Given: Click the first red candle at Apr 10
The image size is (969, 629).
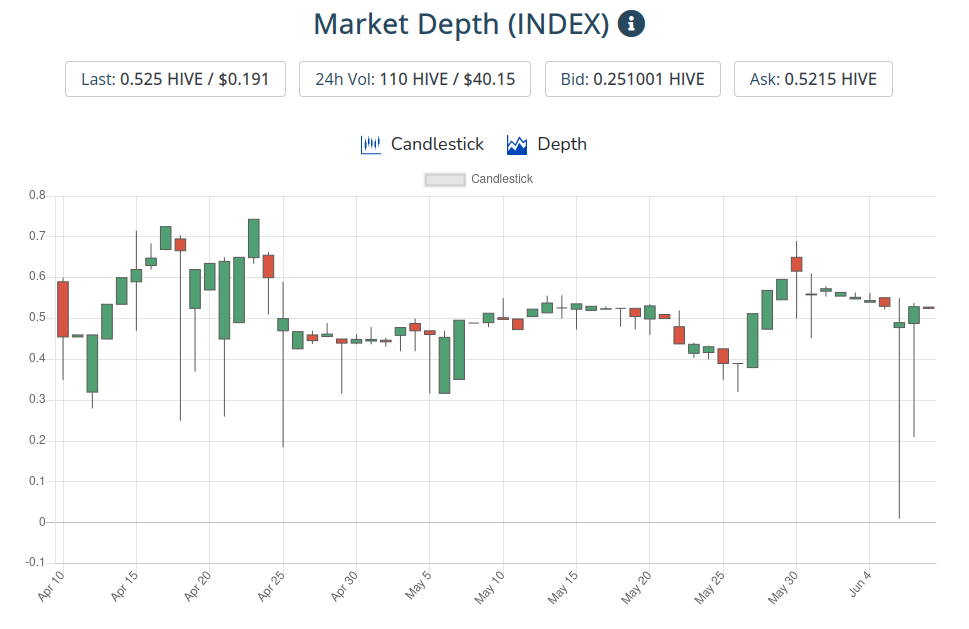Looking at the screenshot, I should (63, 309).
